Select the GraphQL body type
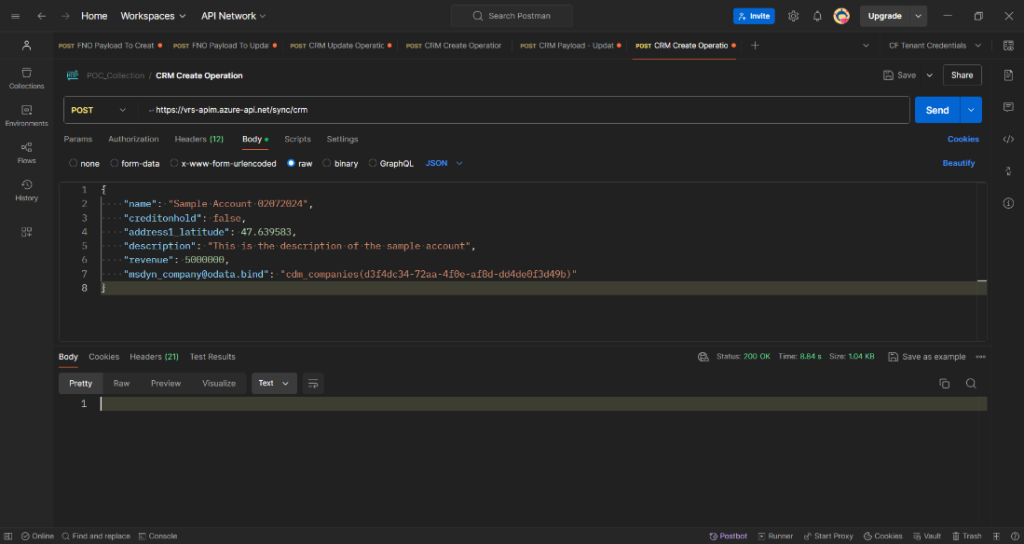 373,163
